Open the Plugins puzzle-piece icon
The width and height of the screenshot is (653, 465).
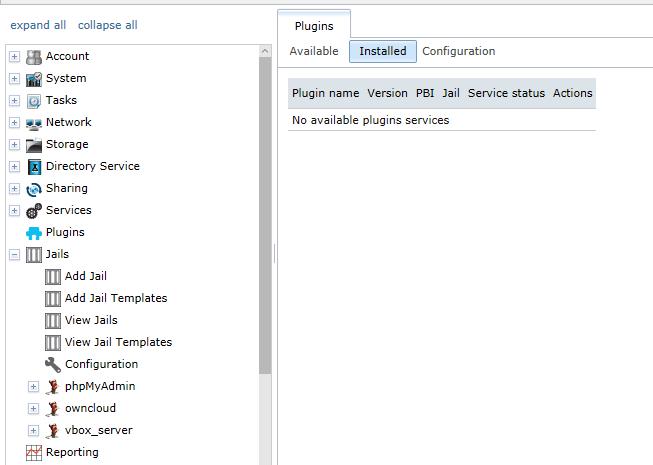tap(34, 233)
